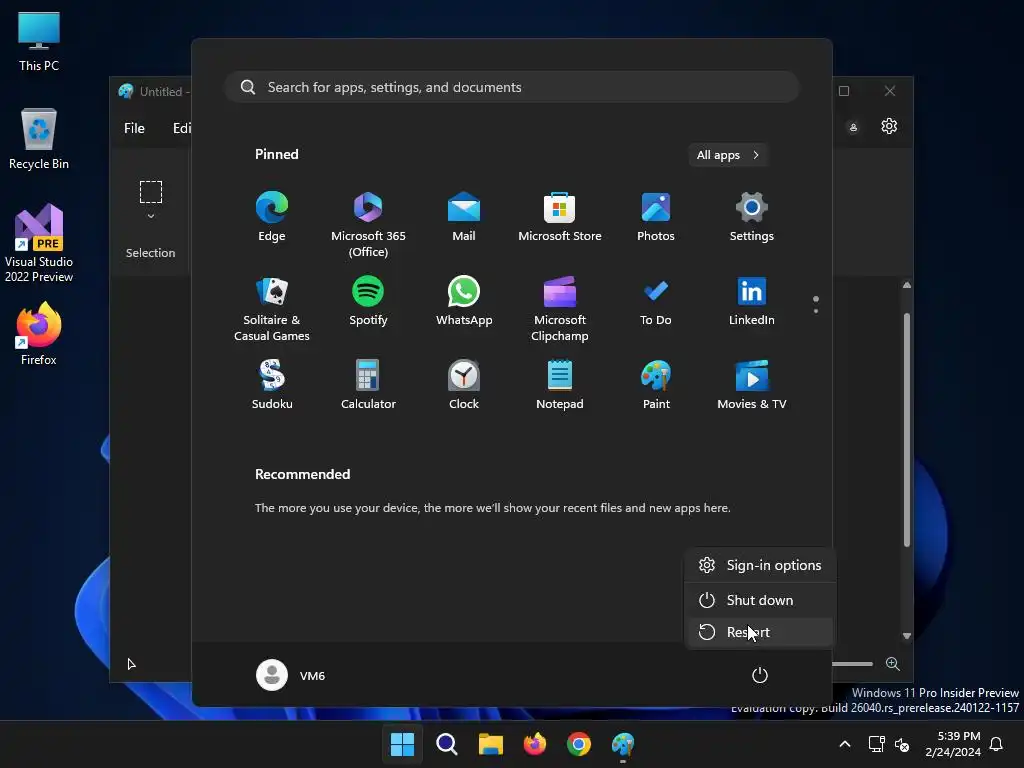The image size is (1024, 768).
Task: Launch the To Do app
Action: pos(656,302)
